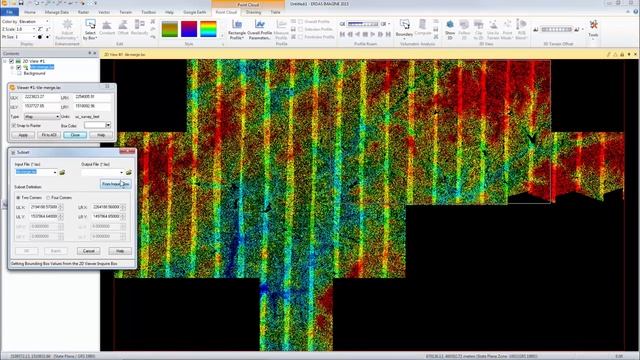The width and height of the screenshot is (640, 360).
Task: Open the Terrain ribbon tab
Action: [125, 12]
